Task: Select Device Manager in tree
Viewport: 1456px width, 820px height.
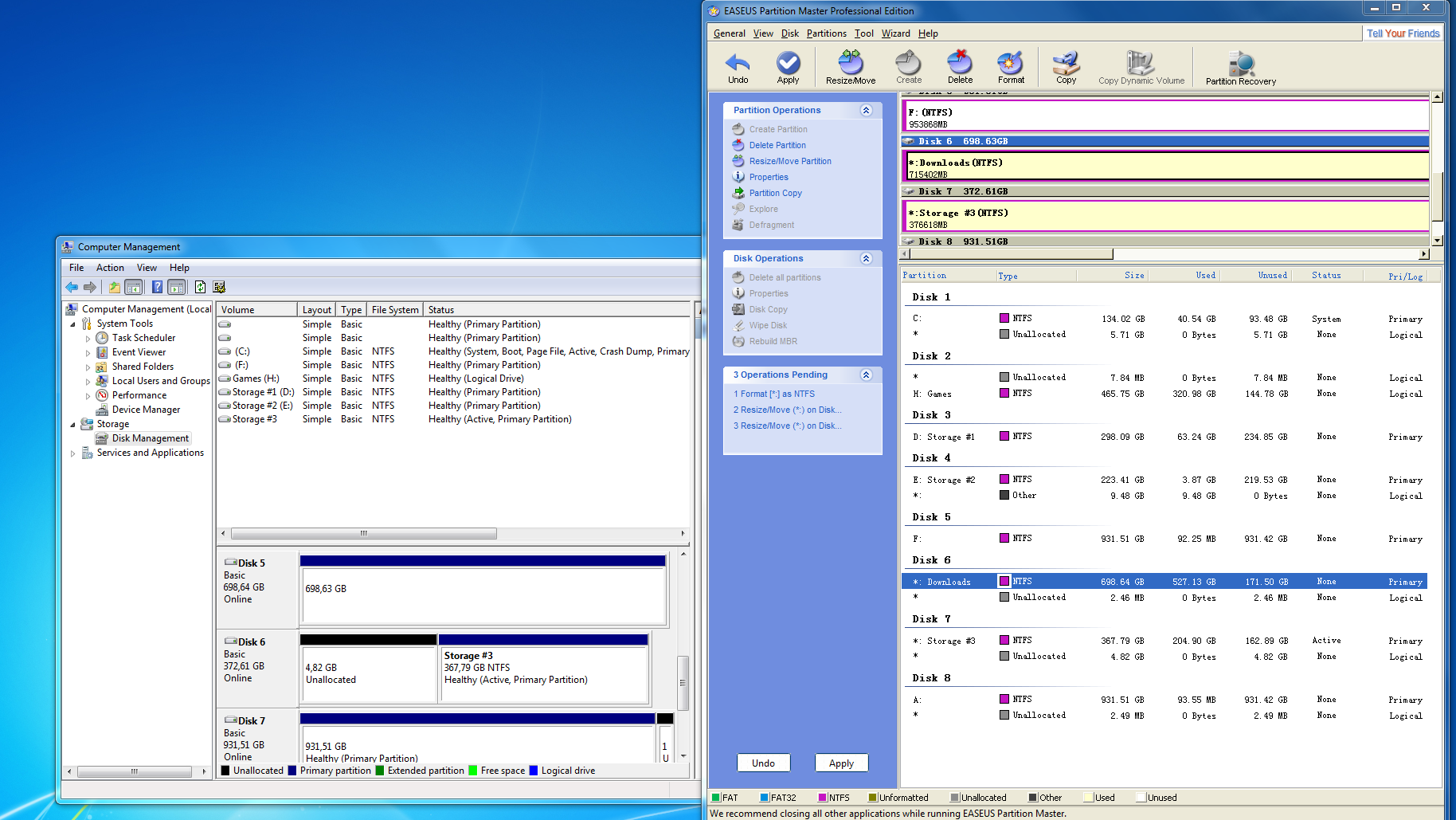Action: click(146, 410)
